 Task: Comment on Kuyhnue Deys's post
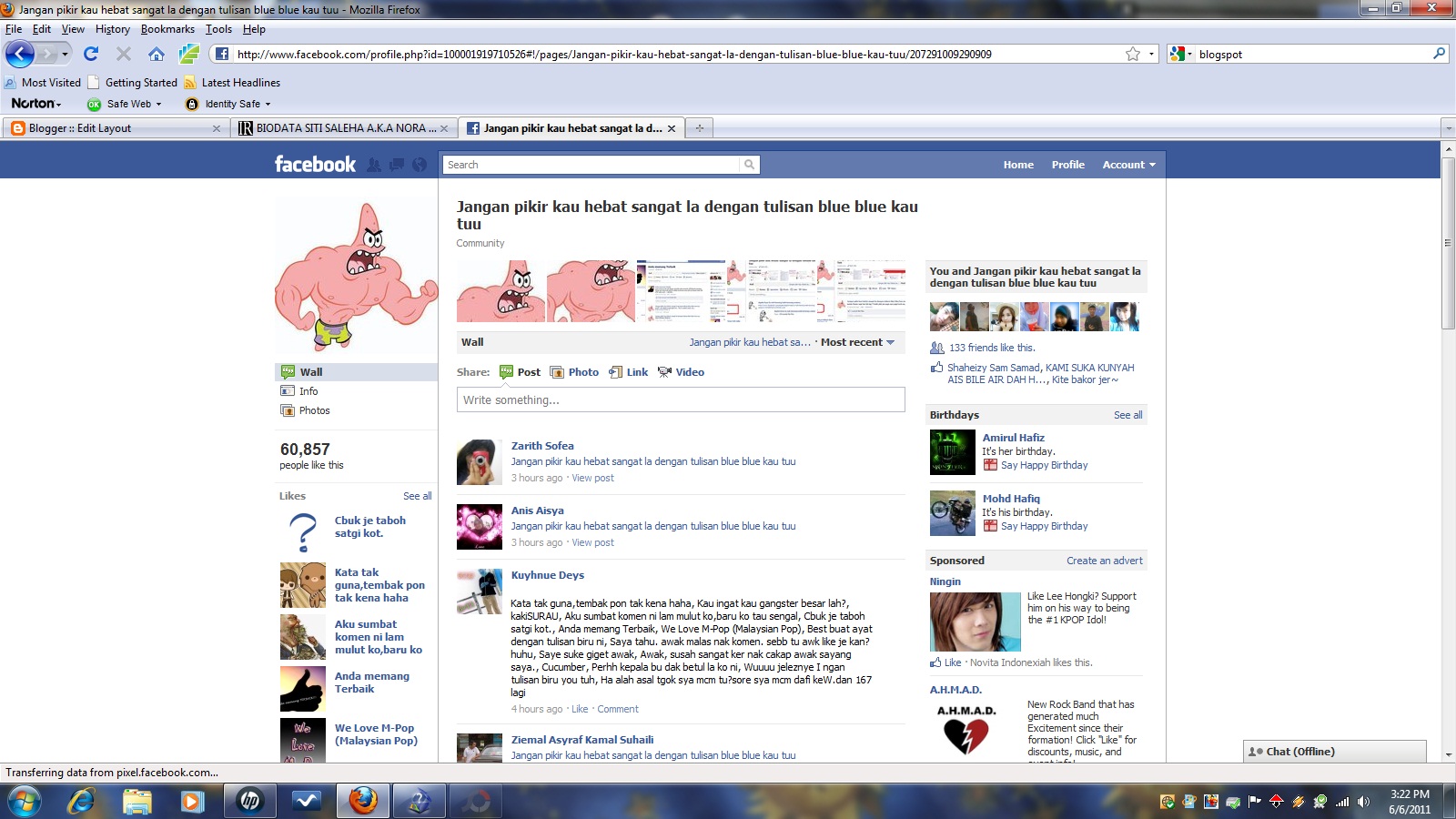(618, 709)
